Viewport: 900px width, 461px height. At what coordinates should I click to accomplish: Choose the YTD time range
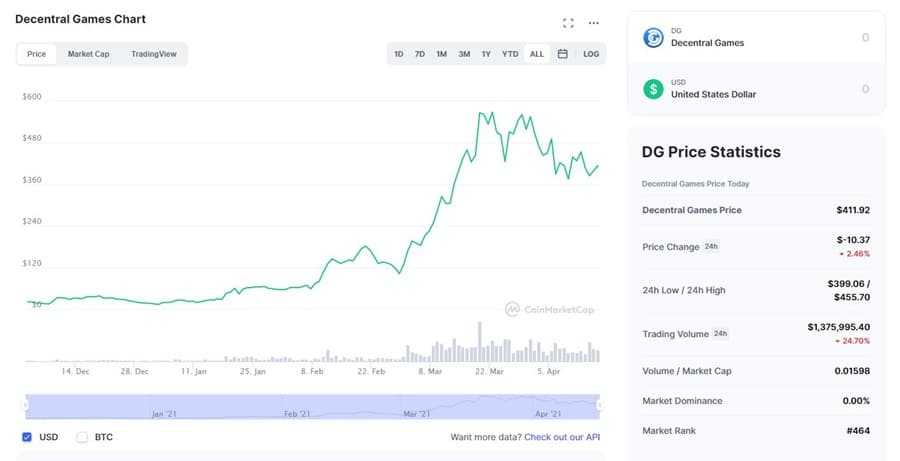point(510,54)
